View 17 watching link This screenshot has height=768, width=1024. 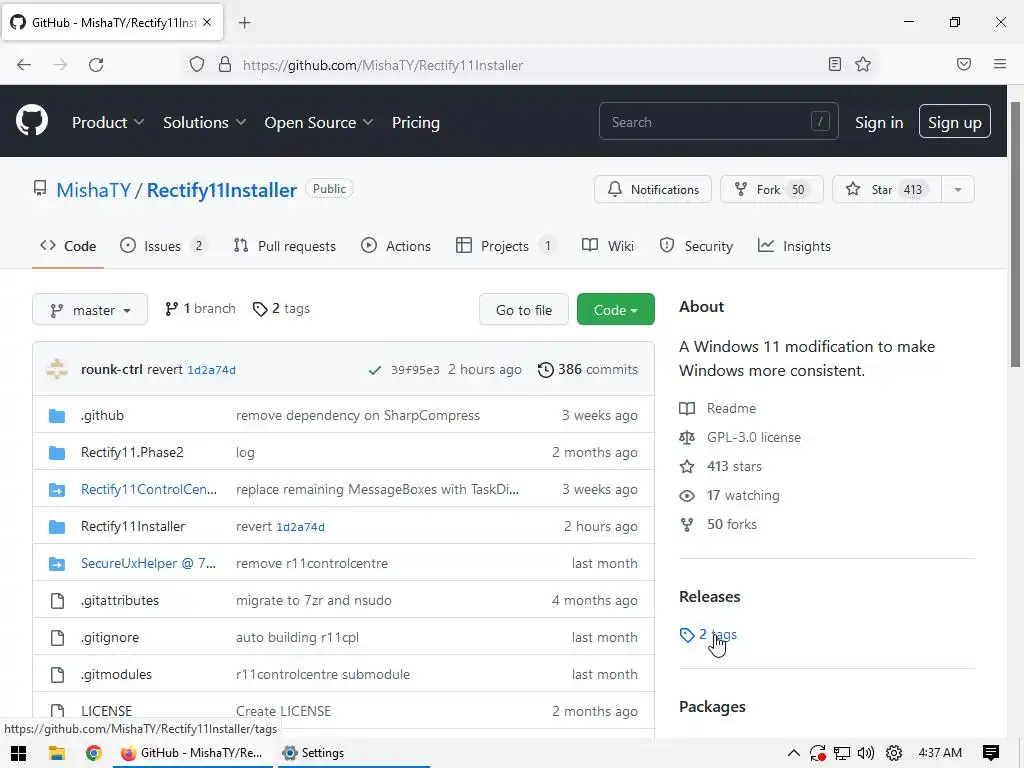pyautogui.click(x=729, y=495)
